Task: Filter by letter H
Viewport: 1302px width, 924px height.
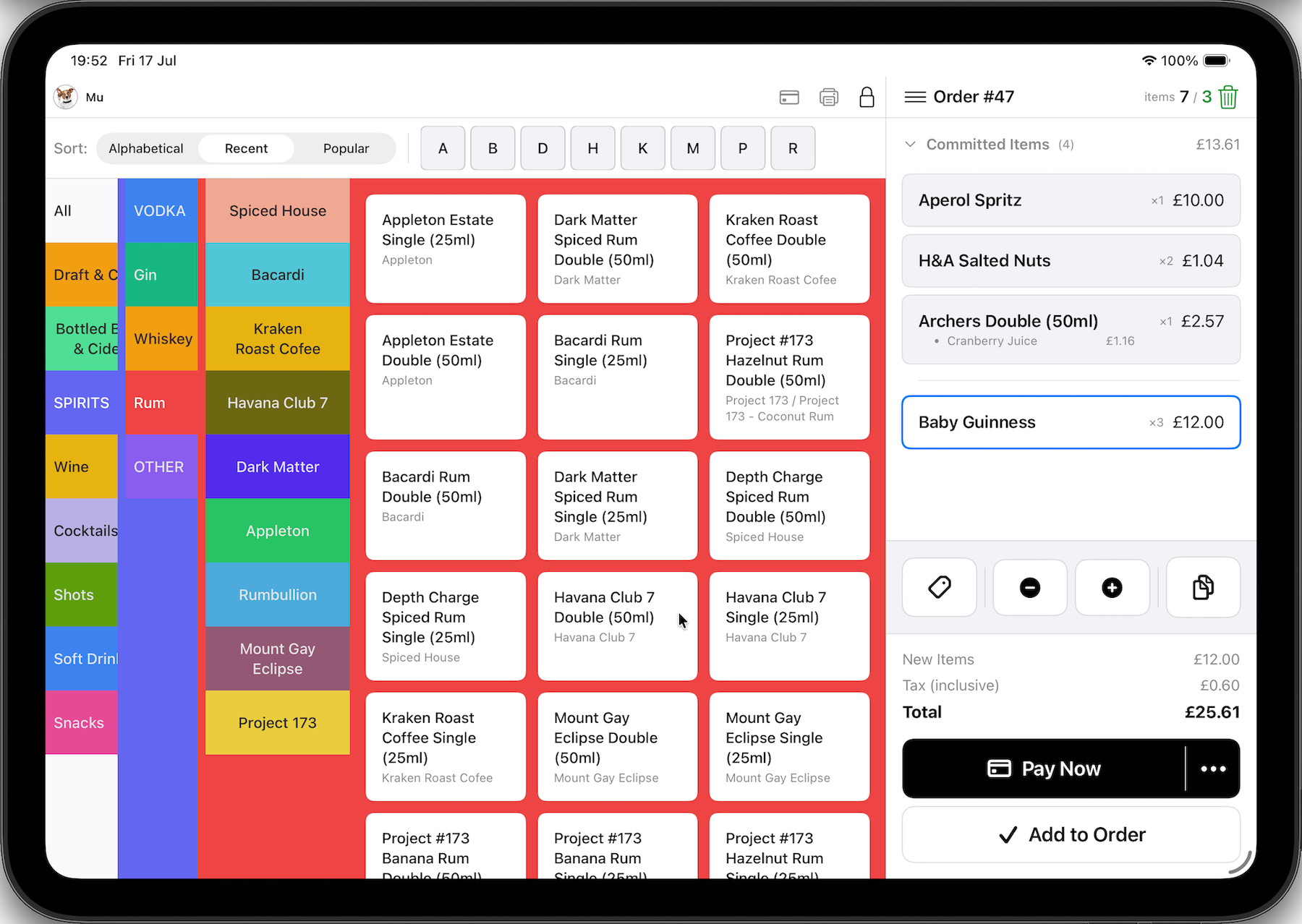Action: pos(592,148)
